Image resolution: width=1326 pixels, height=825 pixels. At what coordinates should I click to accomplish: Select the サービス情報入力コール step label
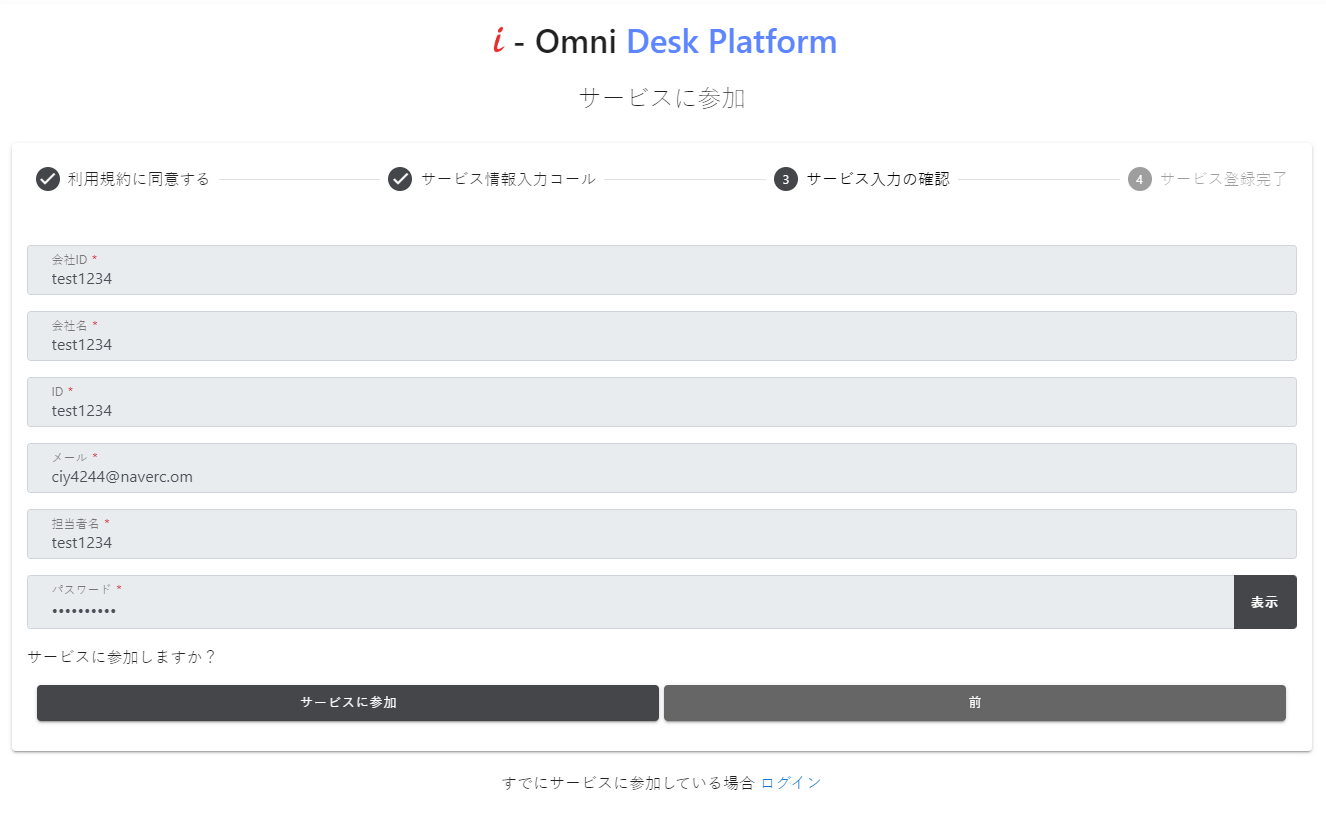tap(508, 179)
